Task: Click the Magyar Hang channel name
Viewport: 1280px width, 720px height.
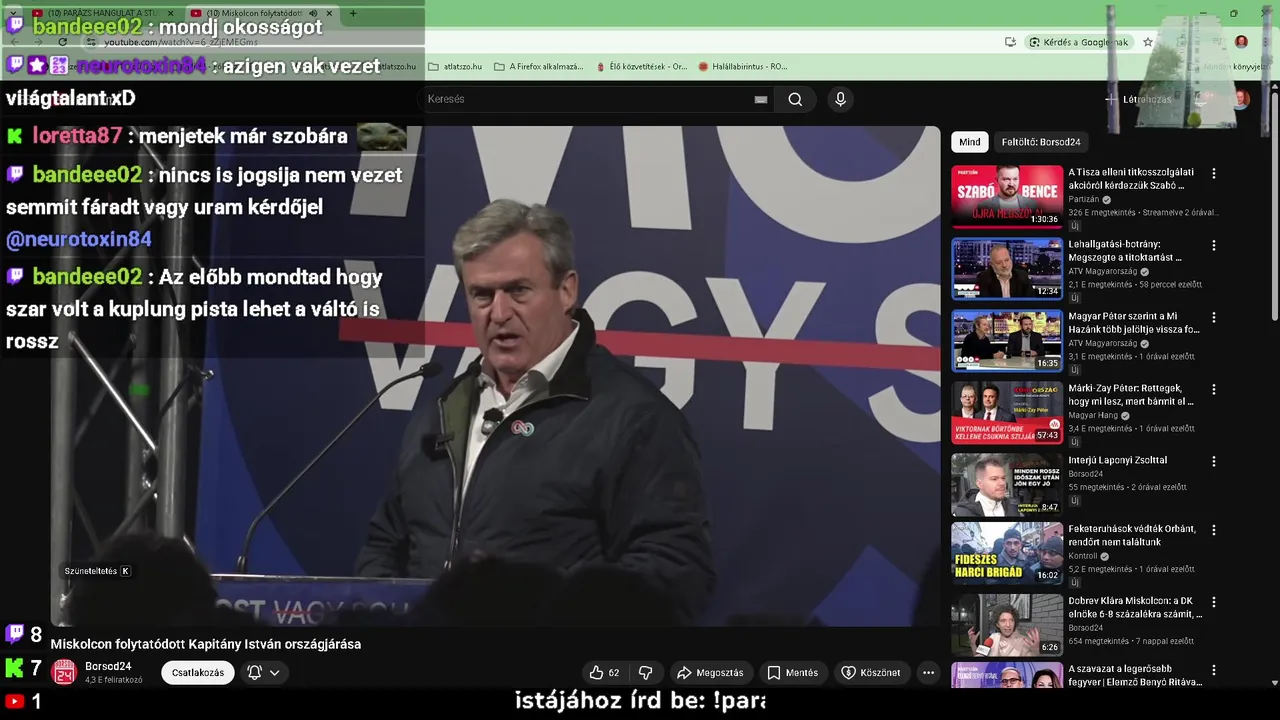Action: tap(1094, 416)
